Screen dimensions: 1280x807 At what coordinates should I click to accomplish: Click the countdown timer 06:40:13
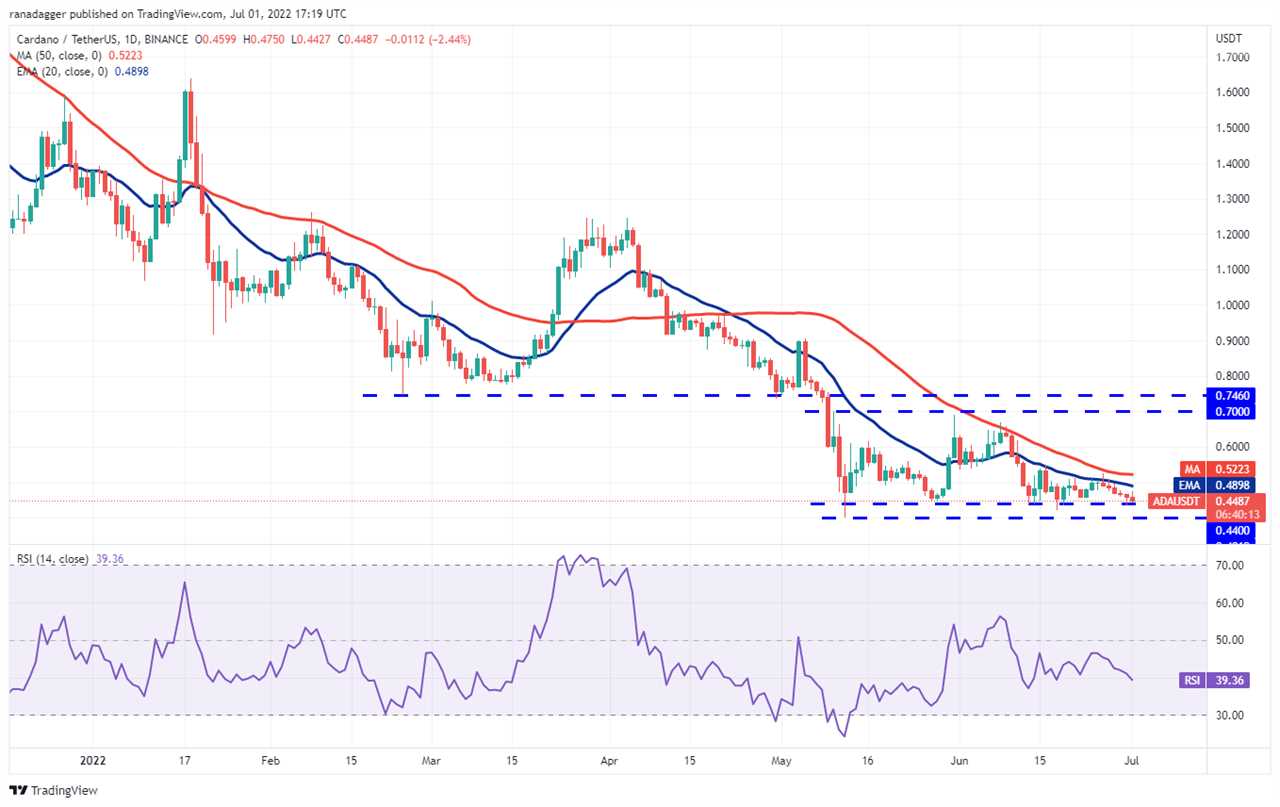(1238, 515)
